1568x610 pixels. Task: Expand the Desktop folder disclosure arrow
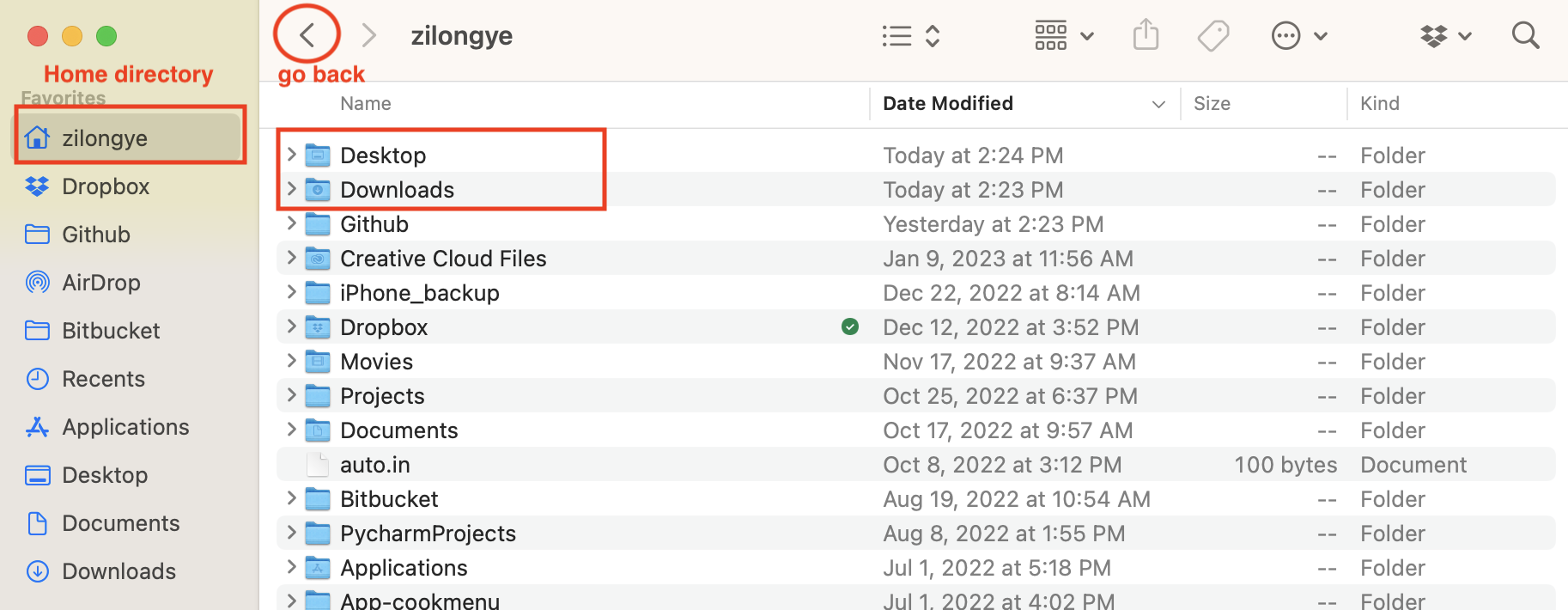(x=291, y=155)
